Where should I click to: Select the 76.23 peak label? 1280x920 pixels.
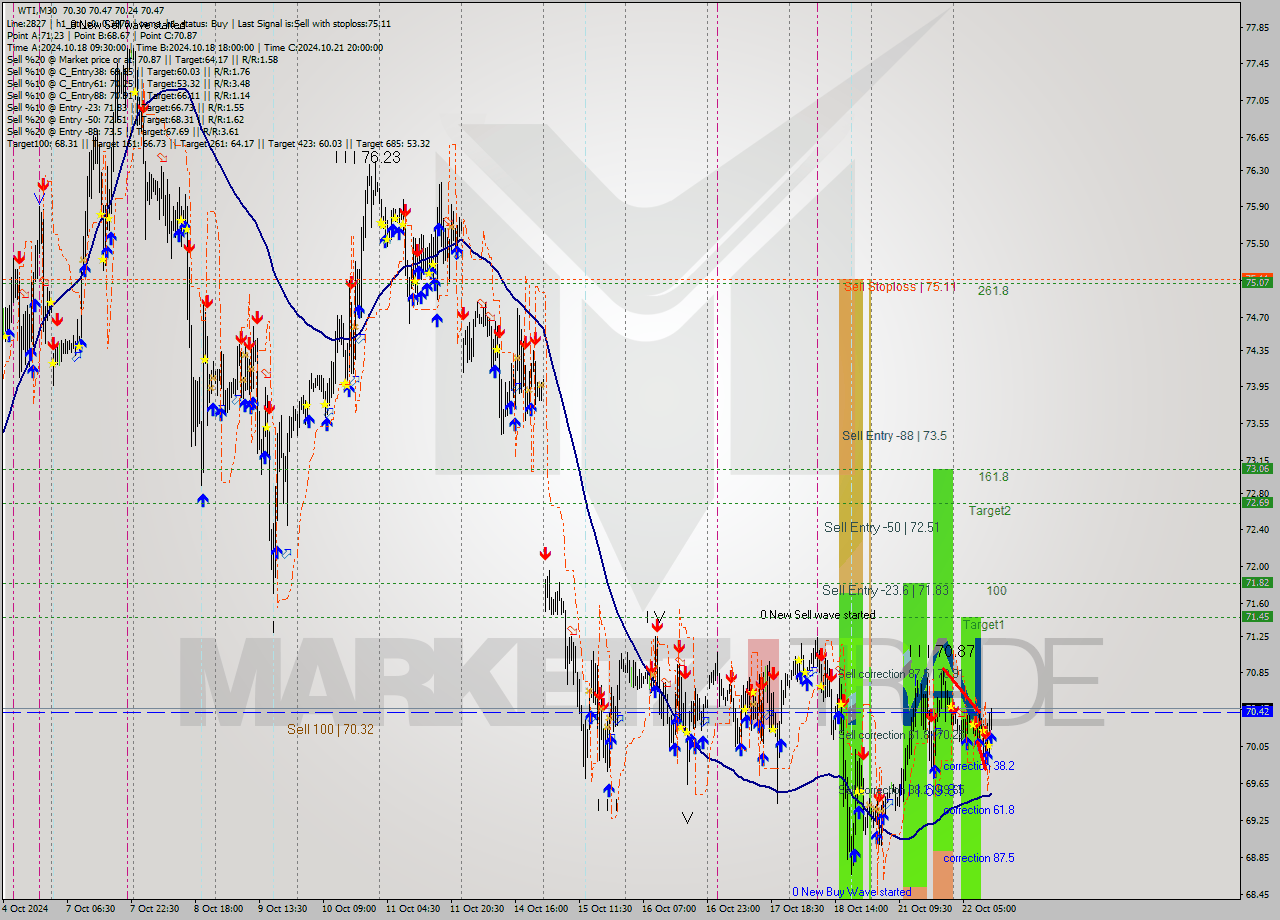[x=368, y=158]
